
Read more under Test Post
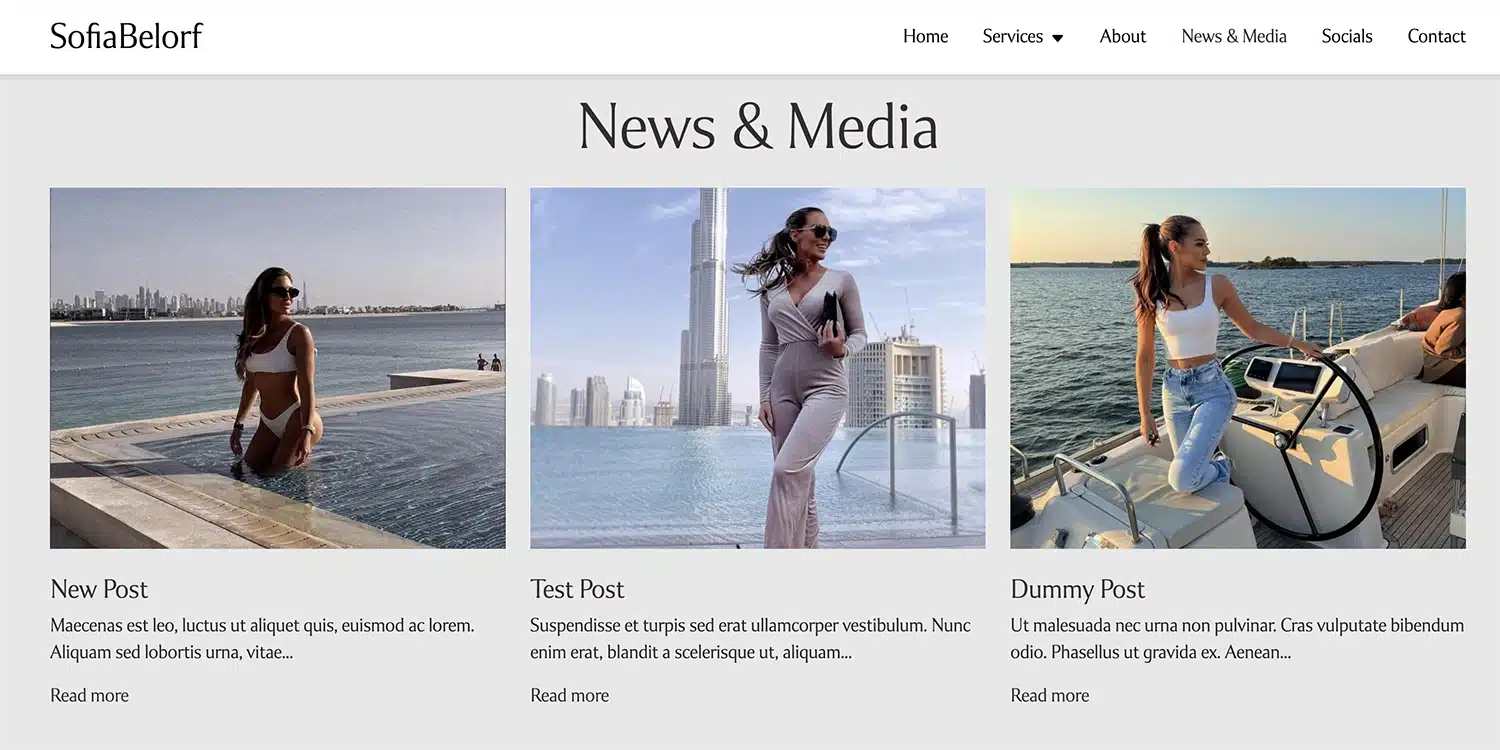(570, 695)
